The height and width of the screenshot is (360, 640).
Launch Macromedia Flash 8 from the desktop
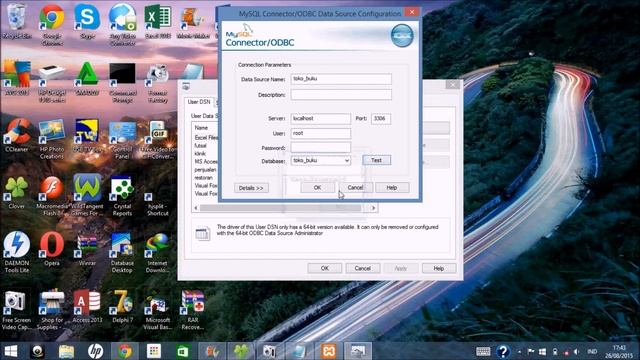click(52, 196)
